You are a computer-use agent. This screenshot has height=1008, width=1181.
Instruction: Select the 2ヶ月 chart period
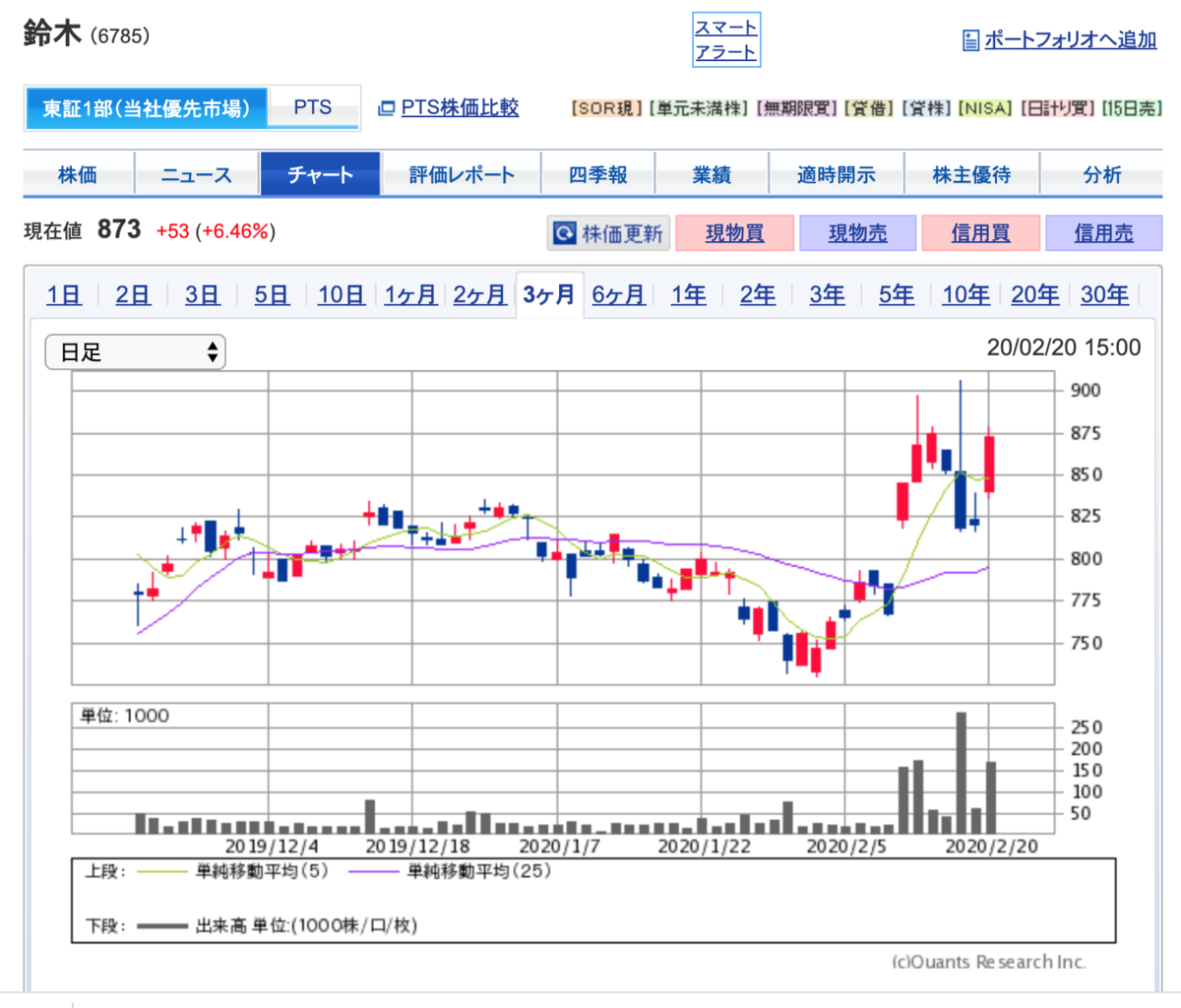click(479, 294)
